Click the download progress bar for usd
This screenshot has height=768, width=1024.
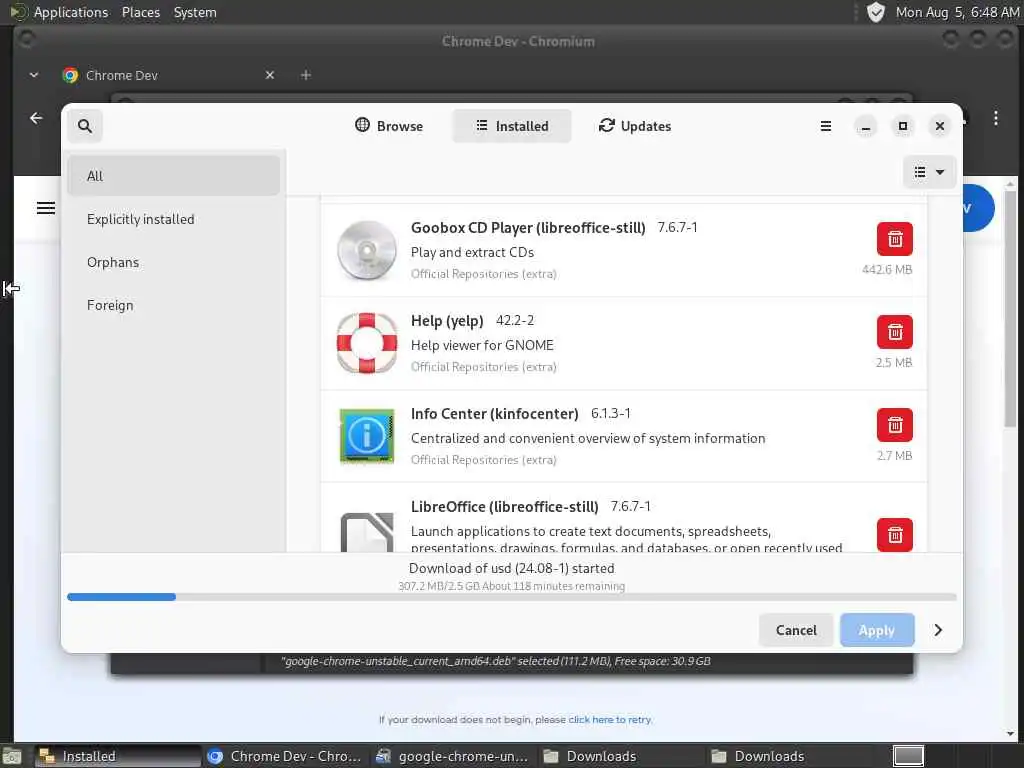click(511, 597)
